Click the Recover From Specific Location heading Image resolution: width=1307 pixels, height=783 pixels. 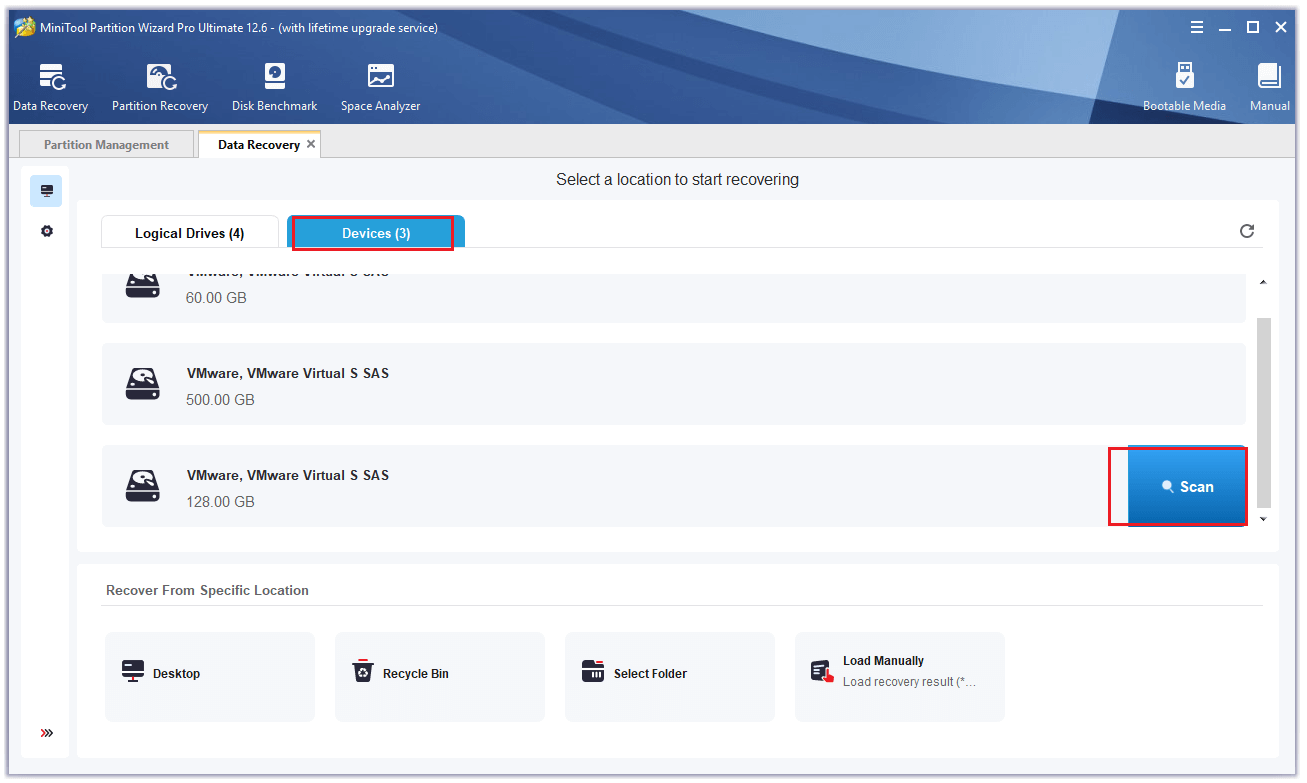click(x=207, y=590)
